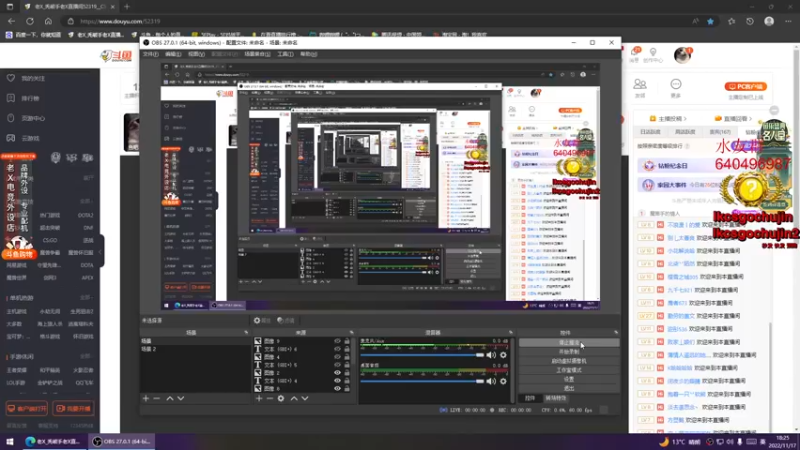Open desktop audio settings gear
Viewport: 800px width, 450px height.
[503, 381]
